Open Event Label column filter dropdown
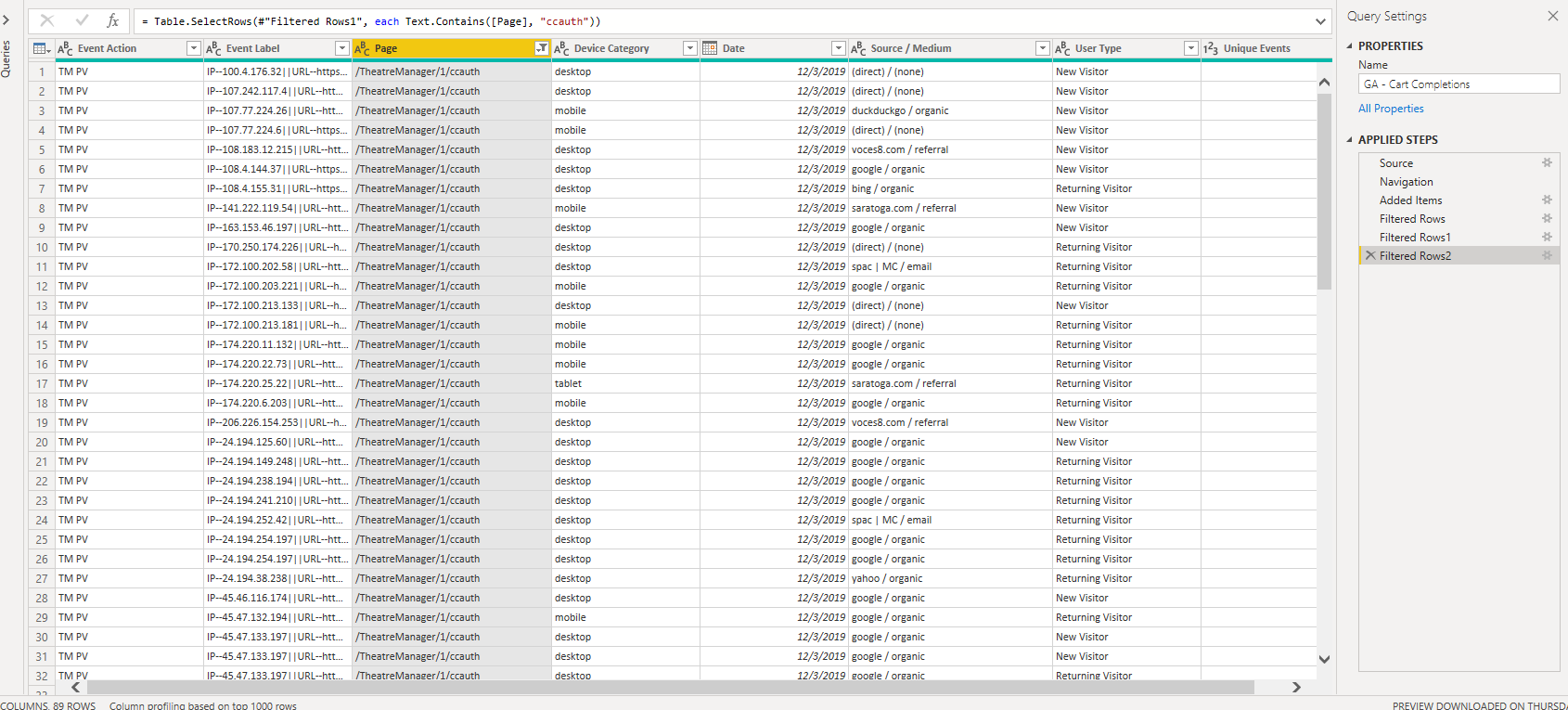This screenshot has height=710, width=1568. pos(341,48)
